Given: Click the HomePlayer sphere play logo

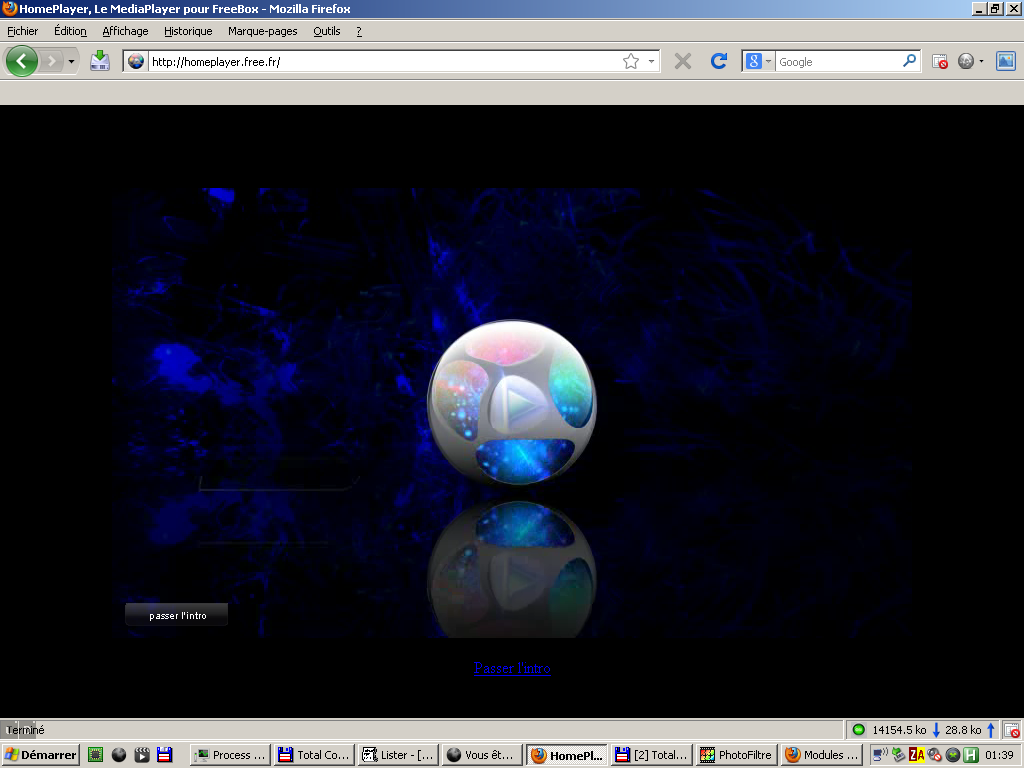Looking at the screenshot, I should [x=511, y=402].
